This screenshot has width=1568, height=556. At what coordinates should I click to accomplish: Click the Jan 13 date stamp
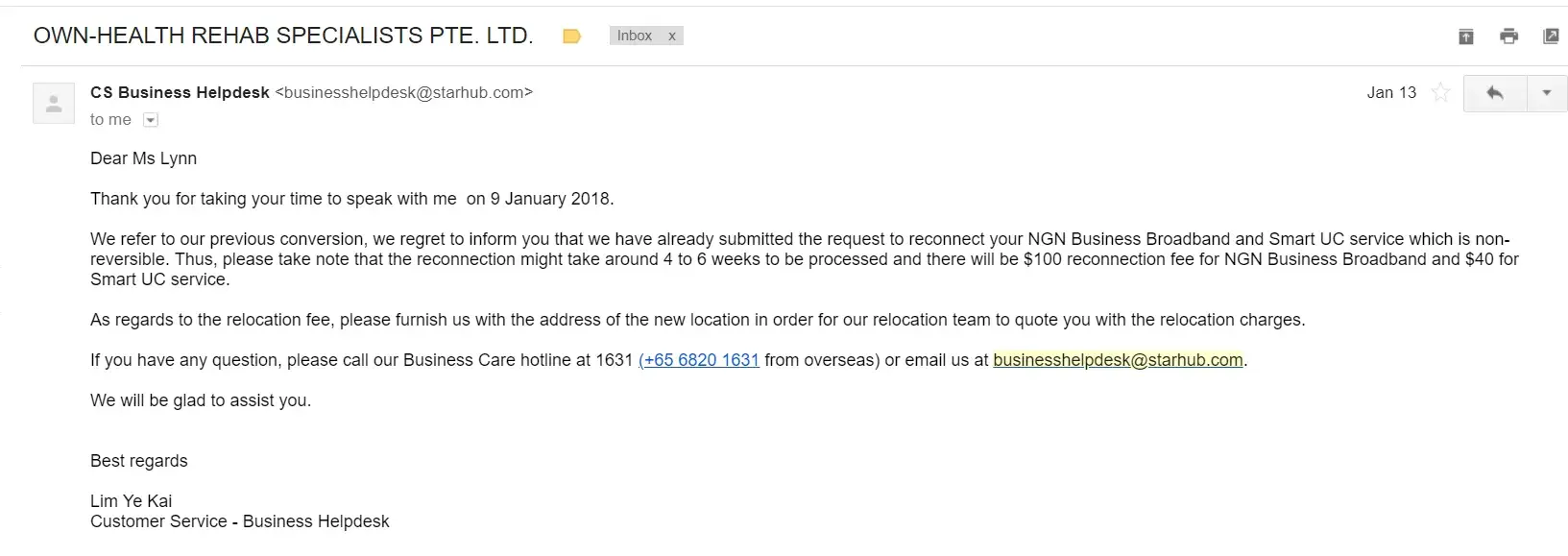click(1391, 93)
